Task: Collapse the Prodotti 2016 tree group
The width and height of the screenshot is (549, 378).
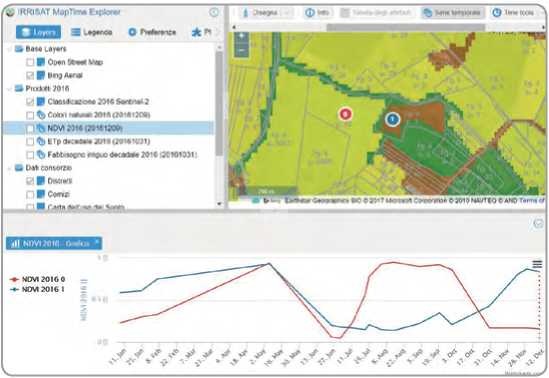Action: (x=10, y=89)
